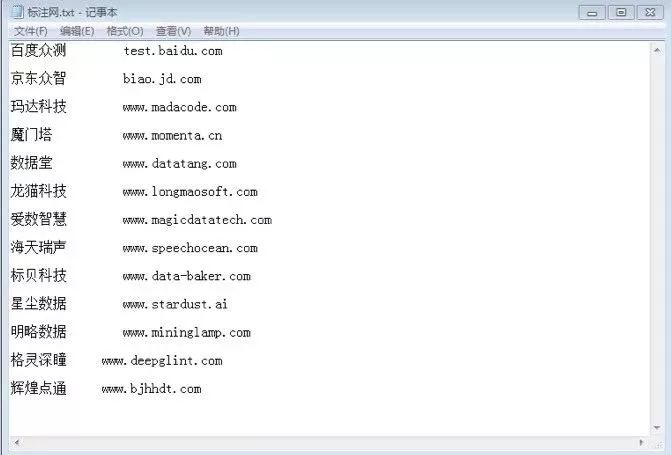Click the text 格灵深瞳

tap(39, 360)
